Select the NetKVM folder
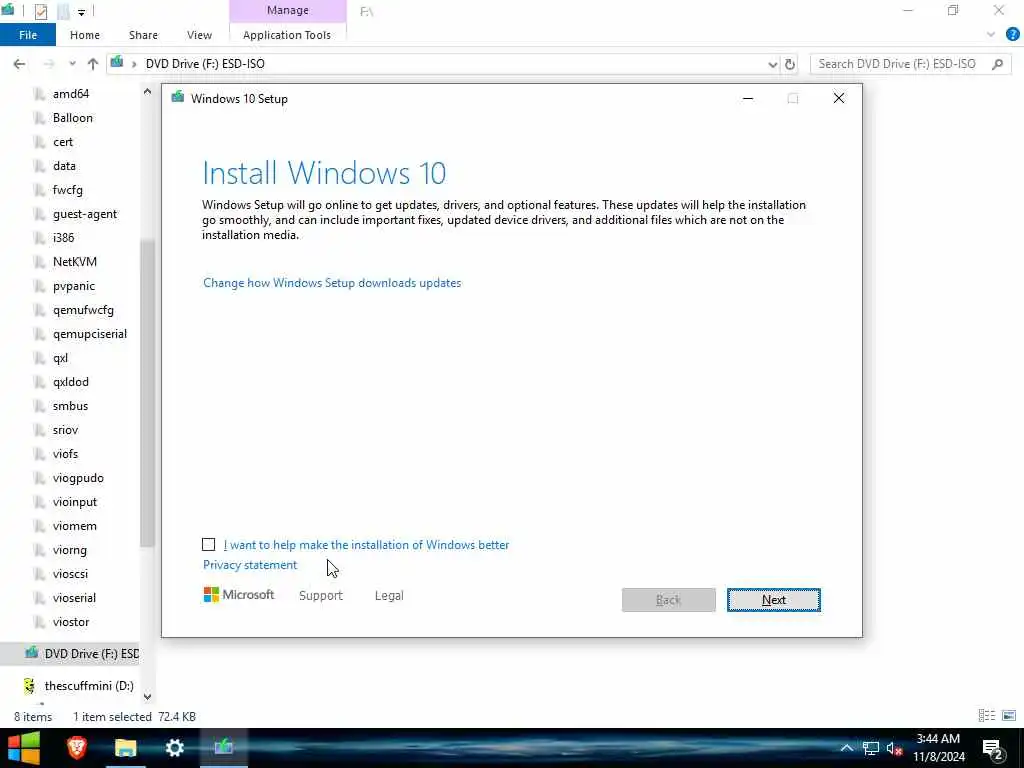 74,261
